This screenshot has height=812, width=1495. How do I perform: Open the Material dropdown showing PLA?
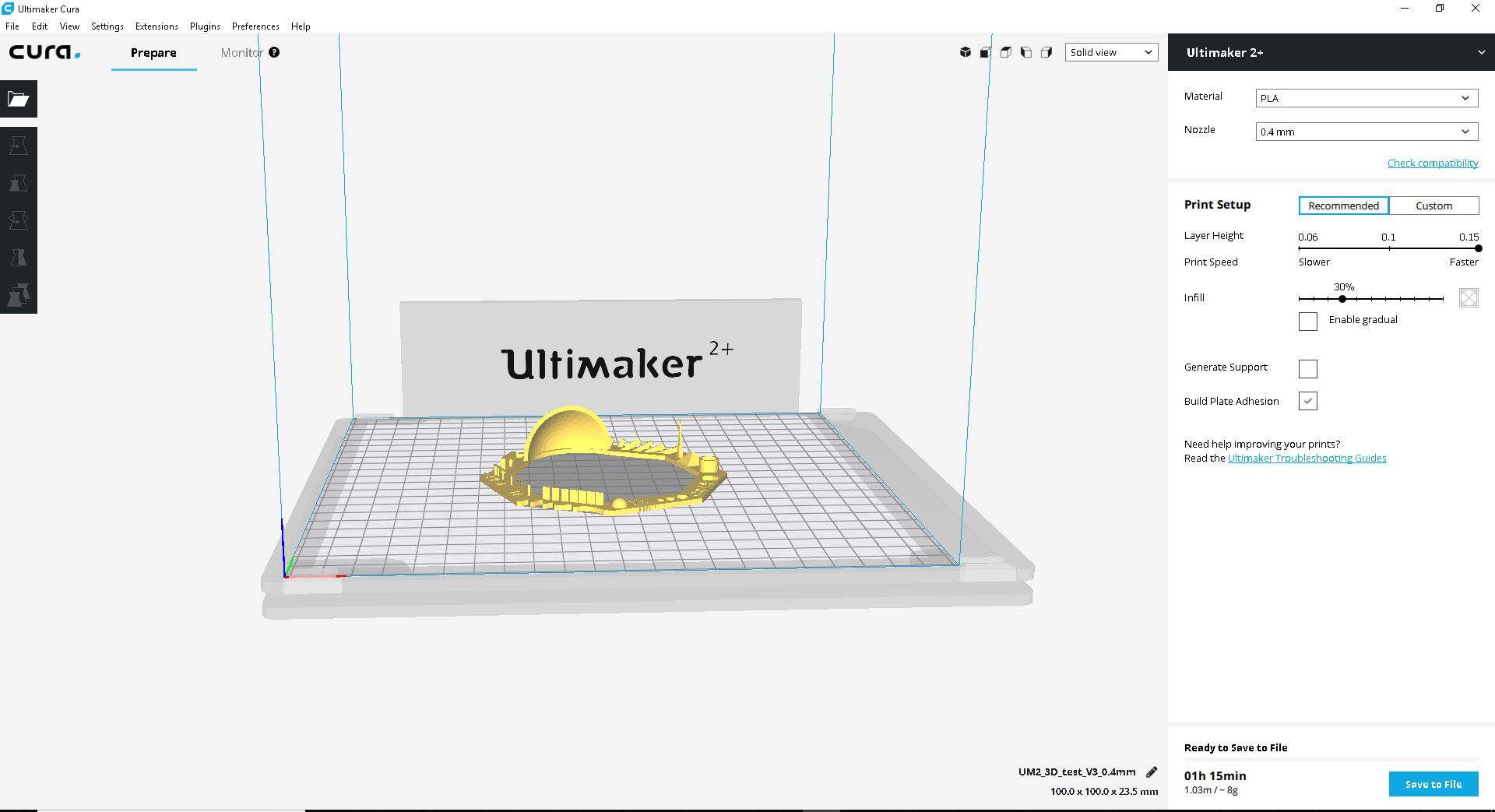[1367, 98]
